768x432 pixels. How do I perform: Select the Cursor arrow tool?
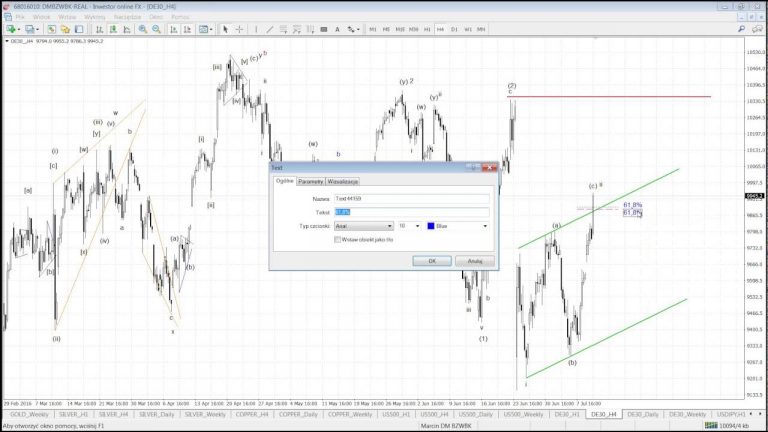tap(225, 29)
